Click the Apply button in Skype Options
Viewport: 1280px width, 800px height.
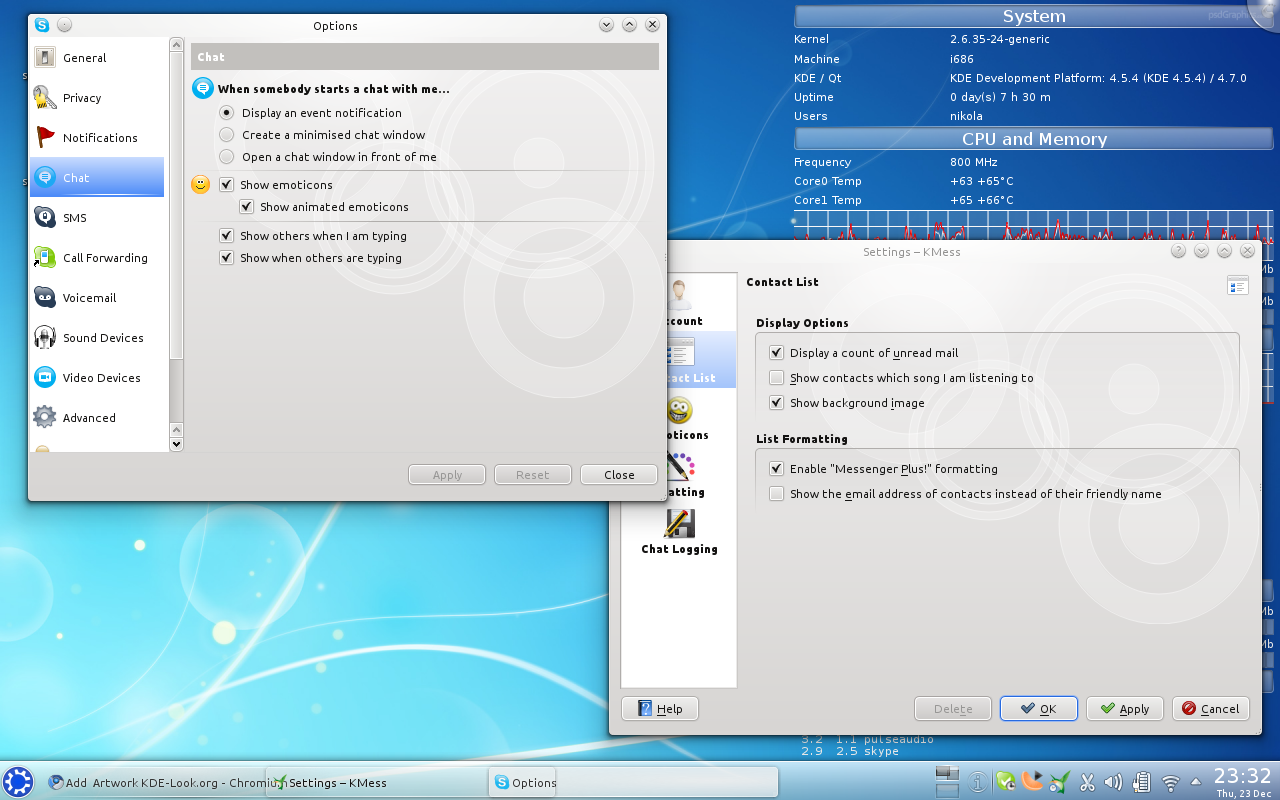[447, 475]
